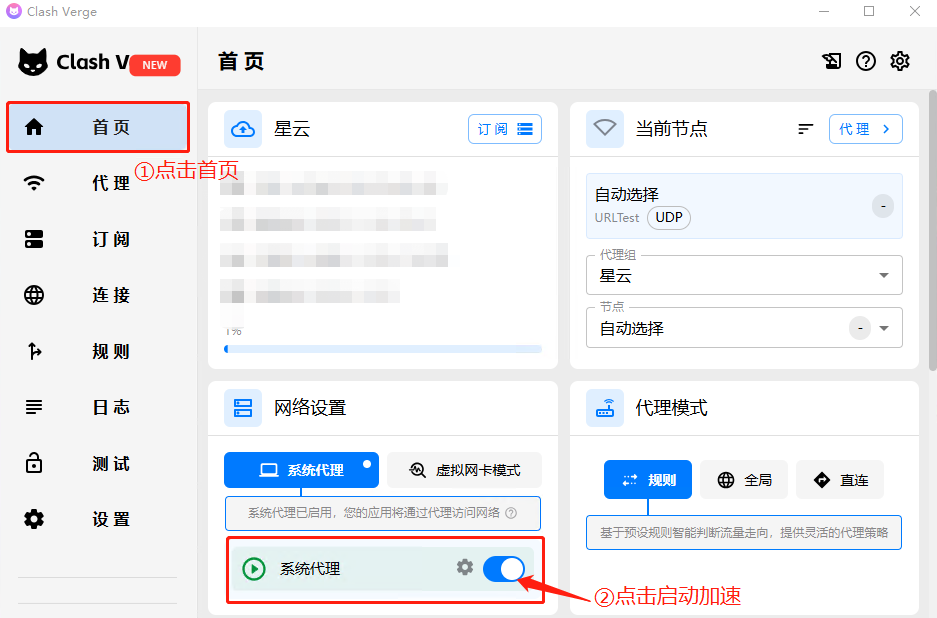Expand the 节点 dropdown showing 自动选择
The image size is (937, 618).
coord(744,328)
